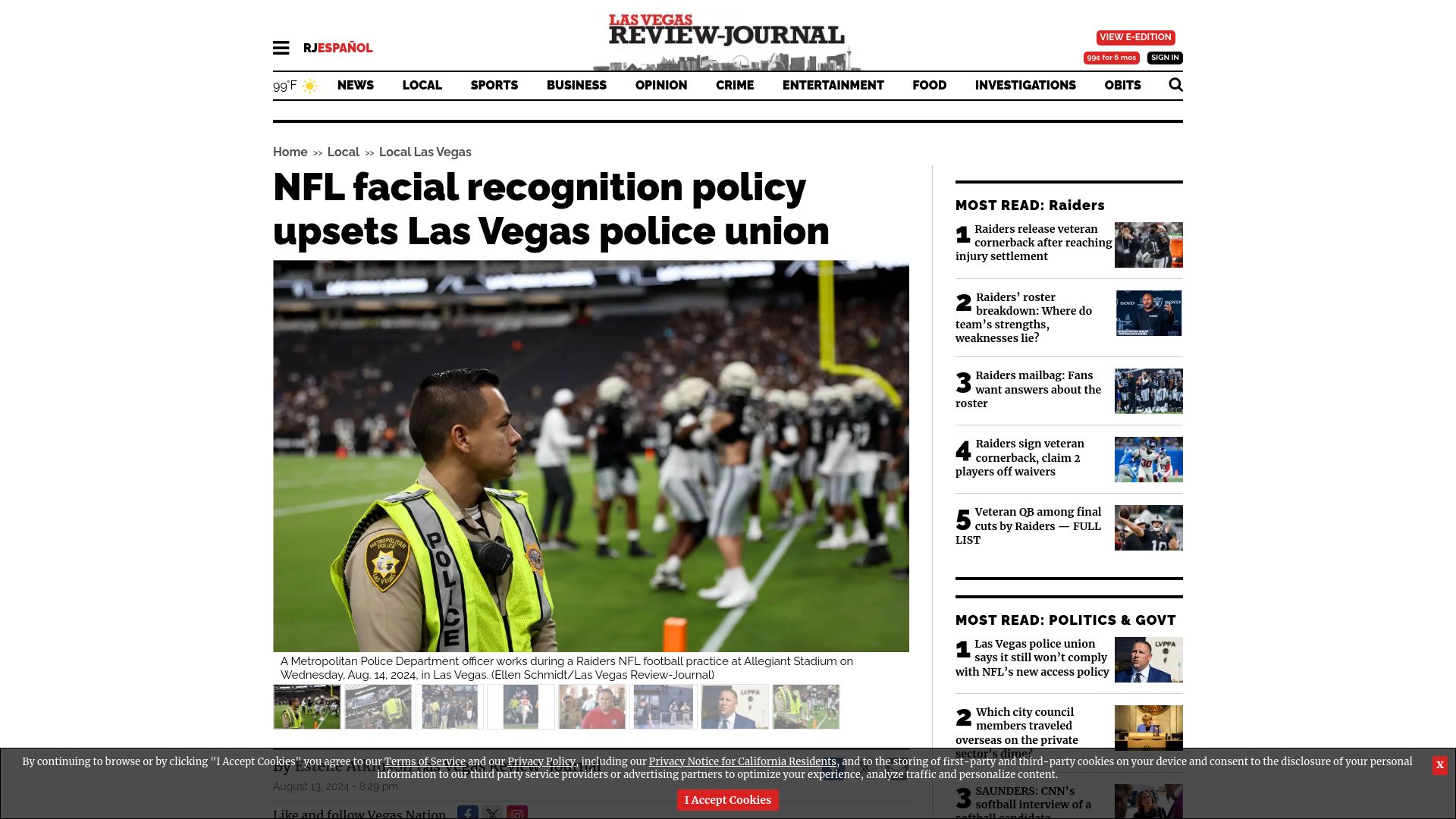1456x819 pixels.
Task: Open 'Raiders mailbag' story
Action: point(1028,389)
